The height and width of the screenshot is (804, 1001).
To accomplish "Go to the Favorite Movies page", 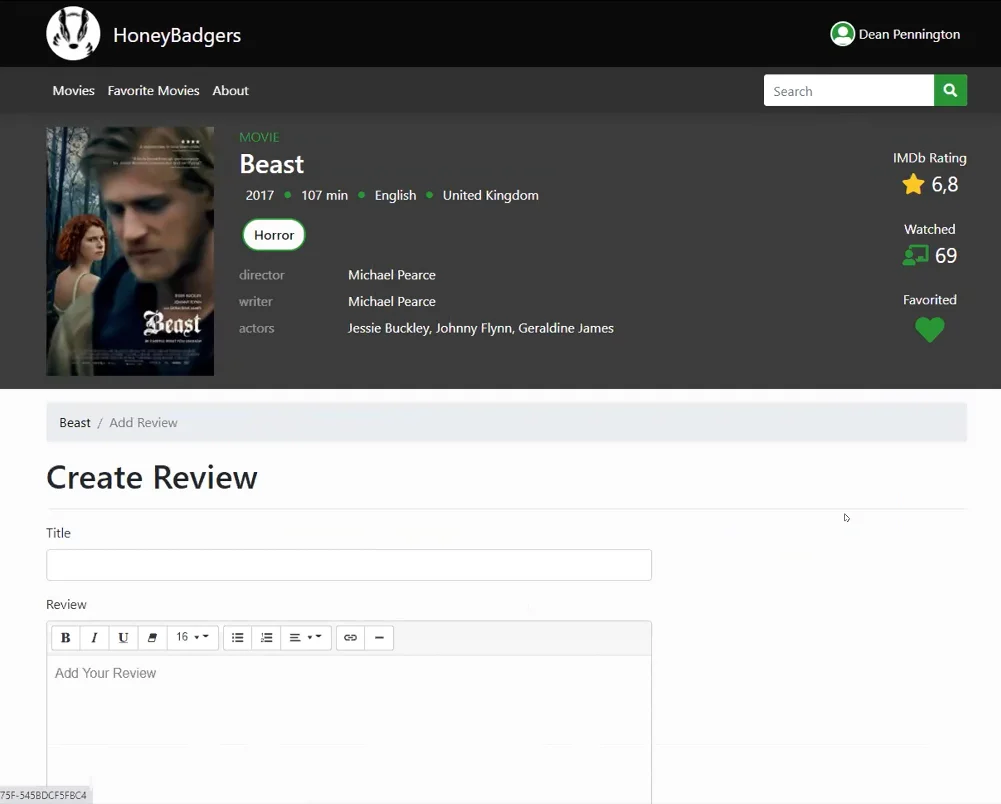I will 153,91.
